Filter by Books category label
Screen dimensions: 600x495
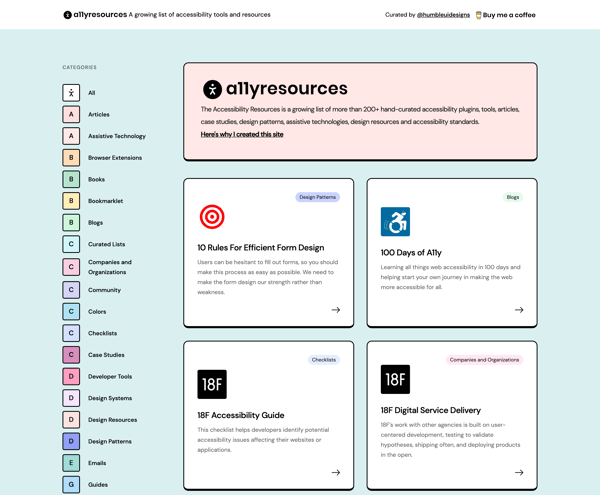[96, 179]
